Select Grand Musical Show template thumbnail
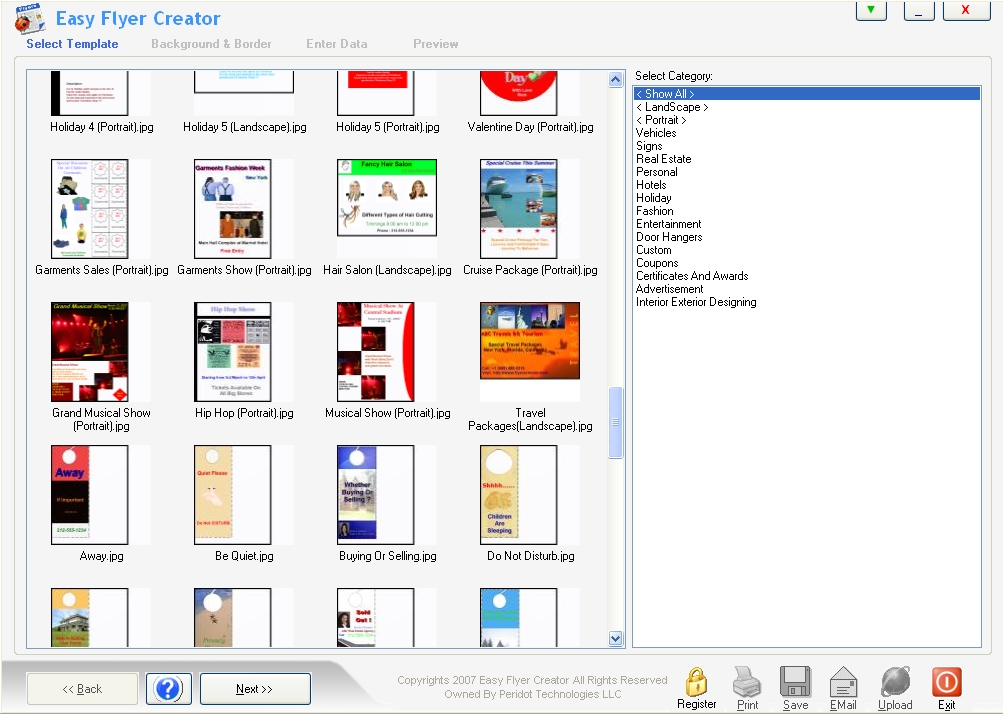The image size is (1003, 714). point(90,352)
